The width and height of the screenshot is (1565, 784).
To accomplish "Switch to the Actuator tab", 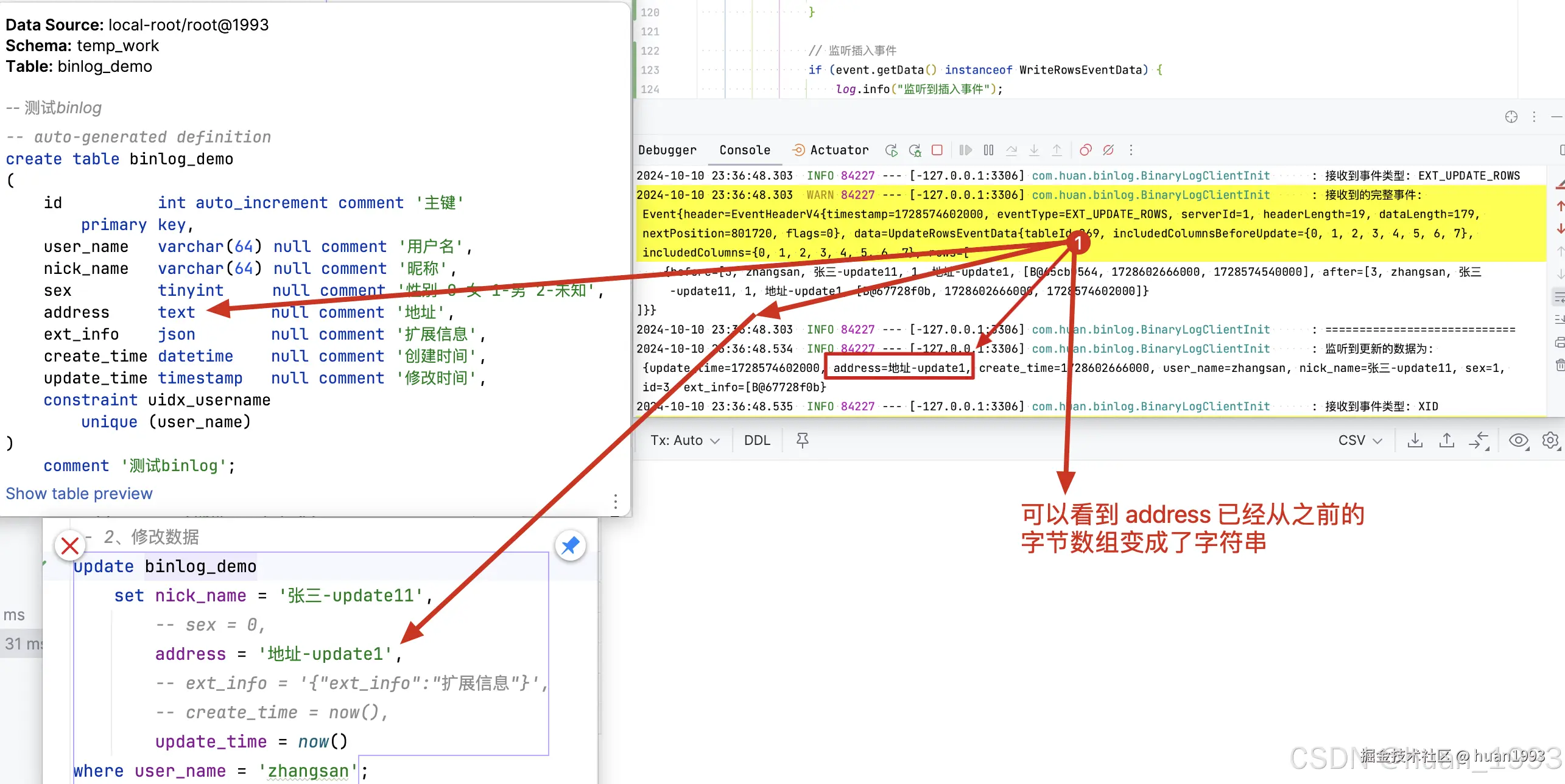I will [x=839, y=150].
